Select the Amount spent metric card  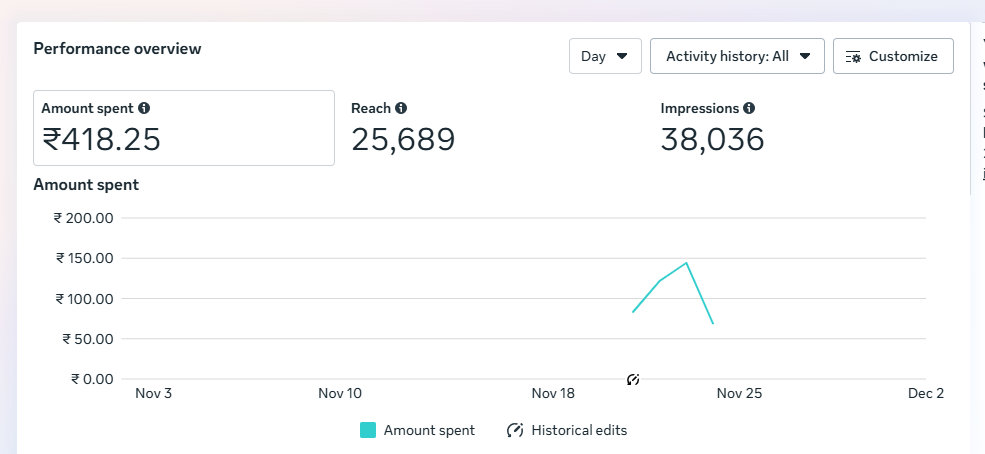(x=184, y=128)
